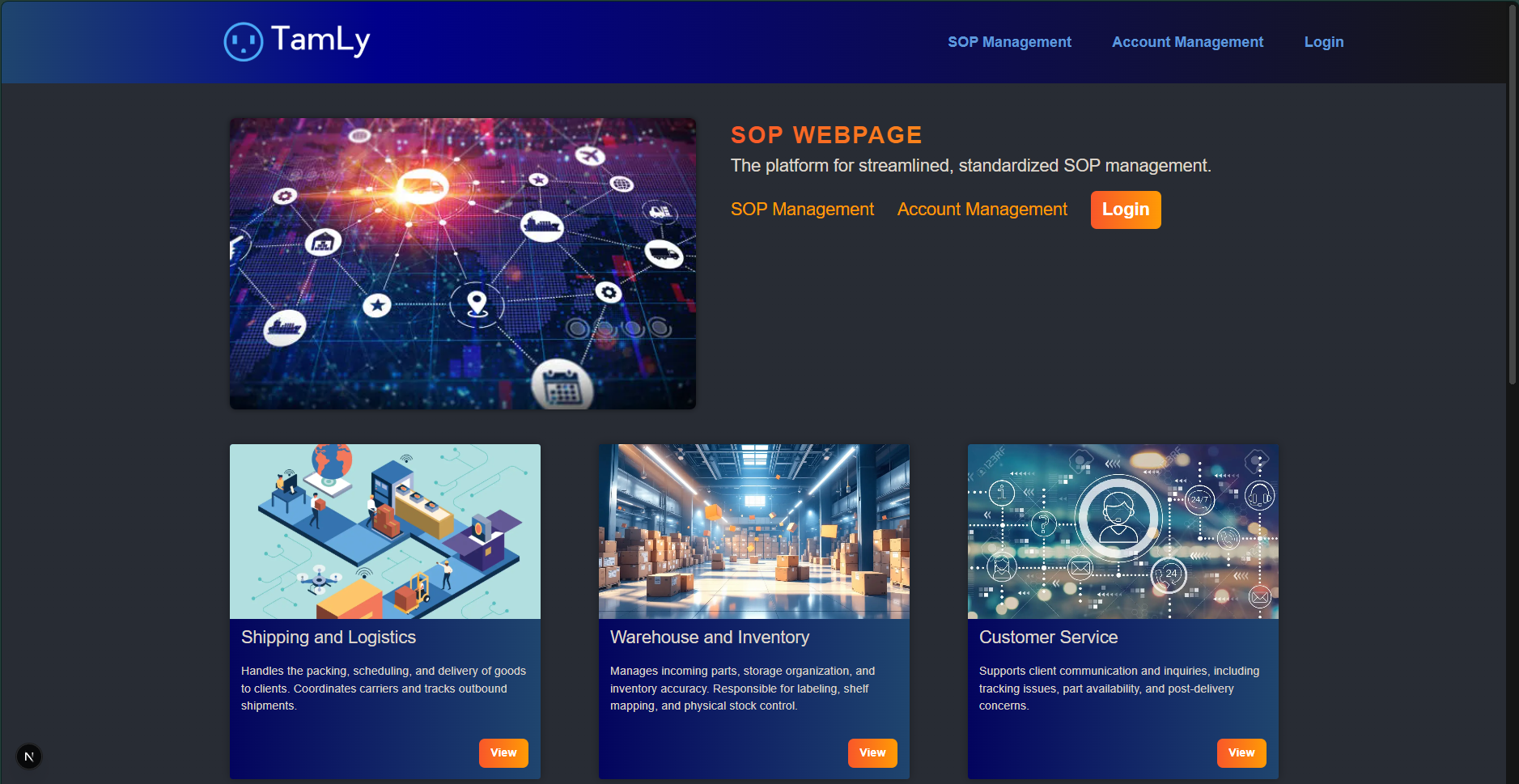Click the page vertical scrollbar thumb
1519x784 pixels.
[1512, 194]
